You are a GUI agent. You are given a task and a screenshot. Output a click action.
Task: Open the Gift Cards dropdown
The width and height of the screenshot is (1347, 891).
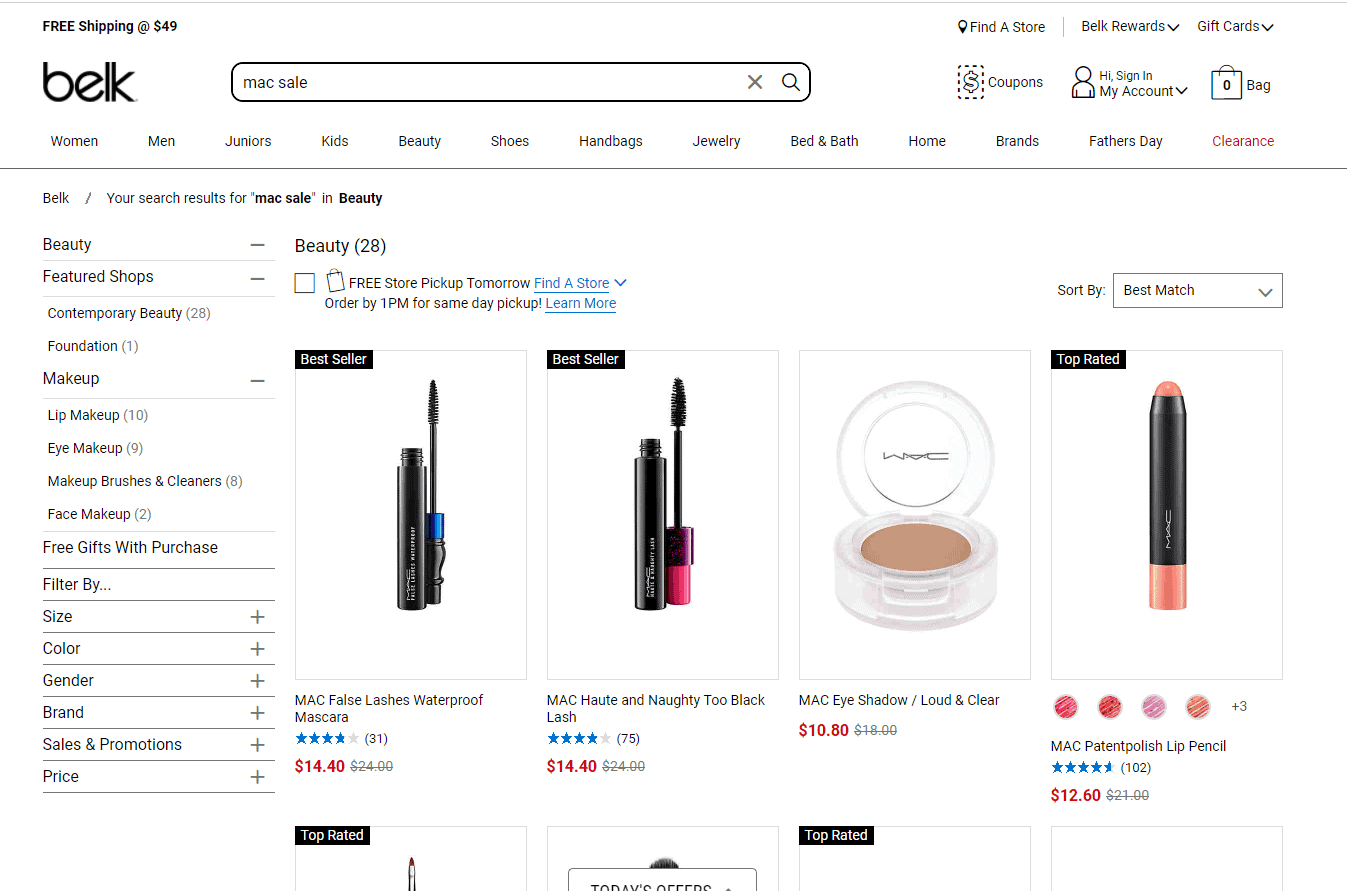[x=1235, y=27]
